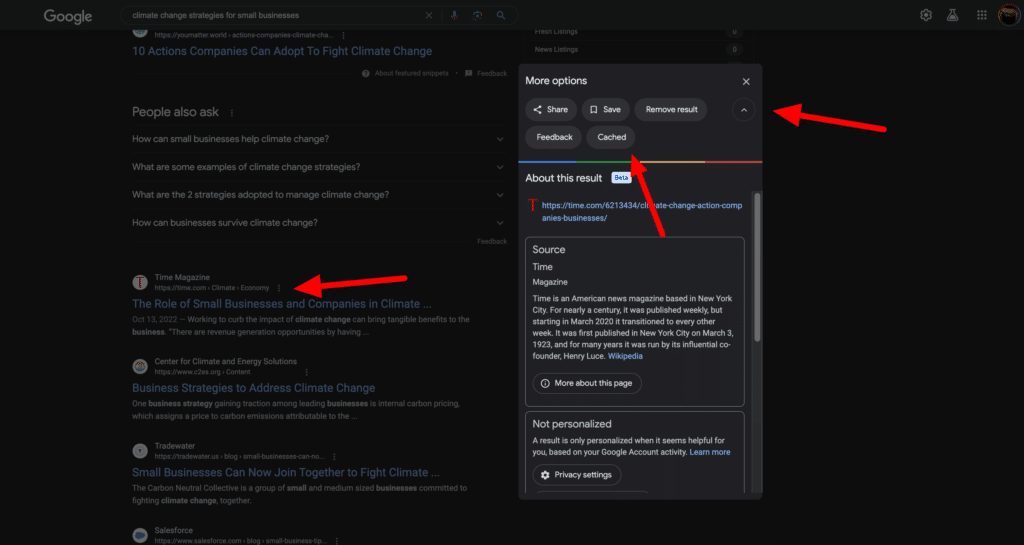The height and width of the screenshot is (545, 1024).
Task: Click the Beta badge
Action: click(x=621, y=178)
